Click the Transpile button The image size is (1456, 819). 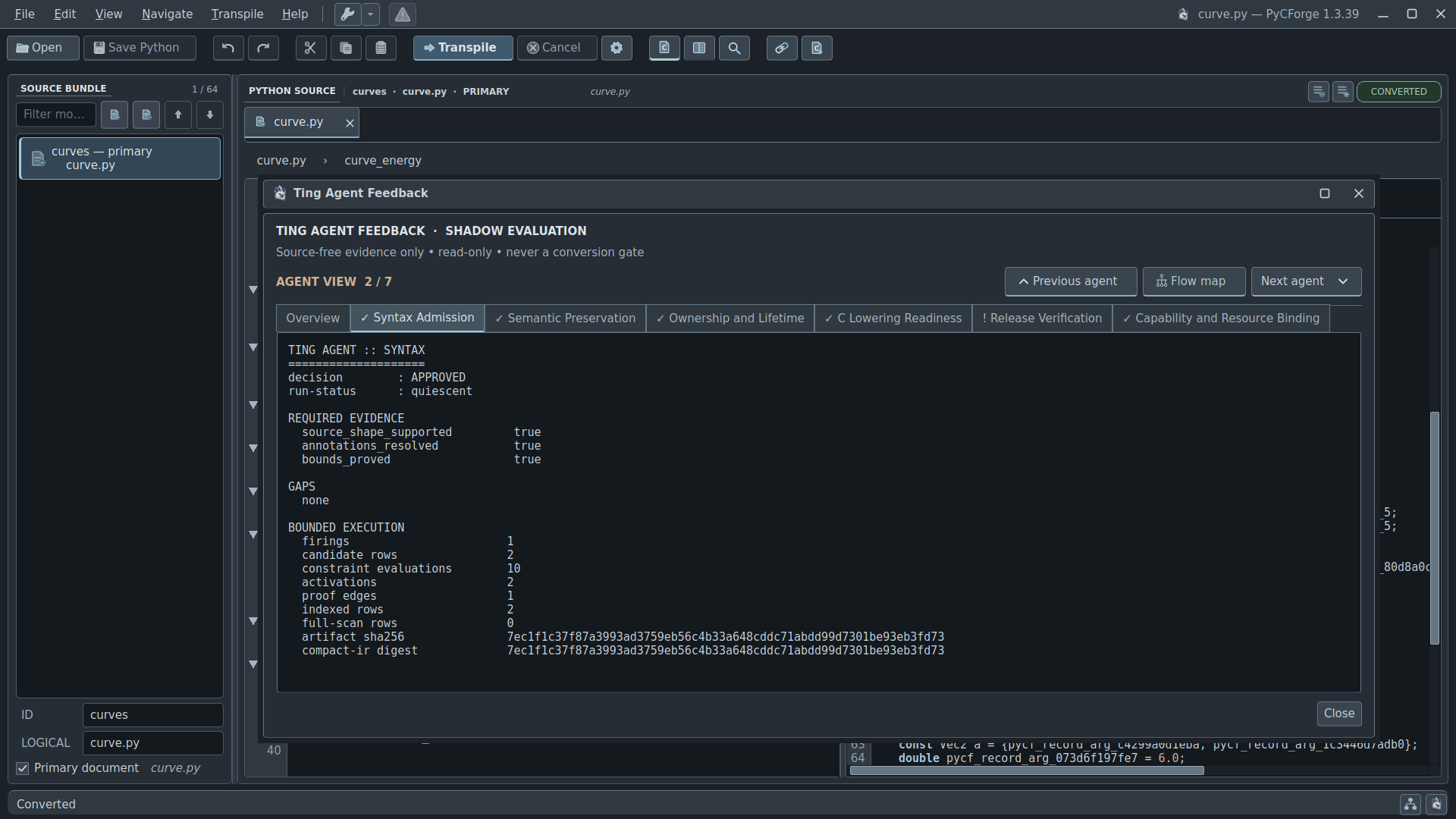coord(463,48)
